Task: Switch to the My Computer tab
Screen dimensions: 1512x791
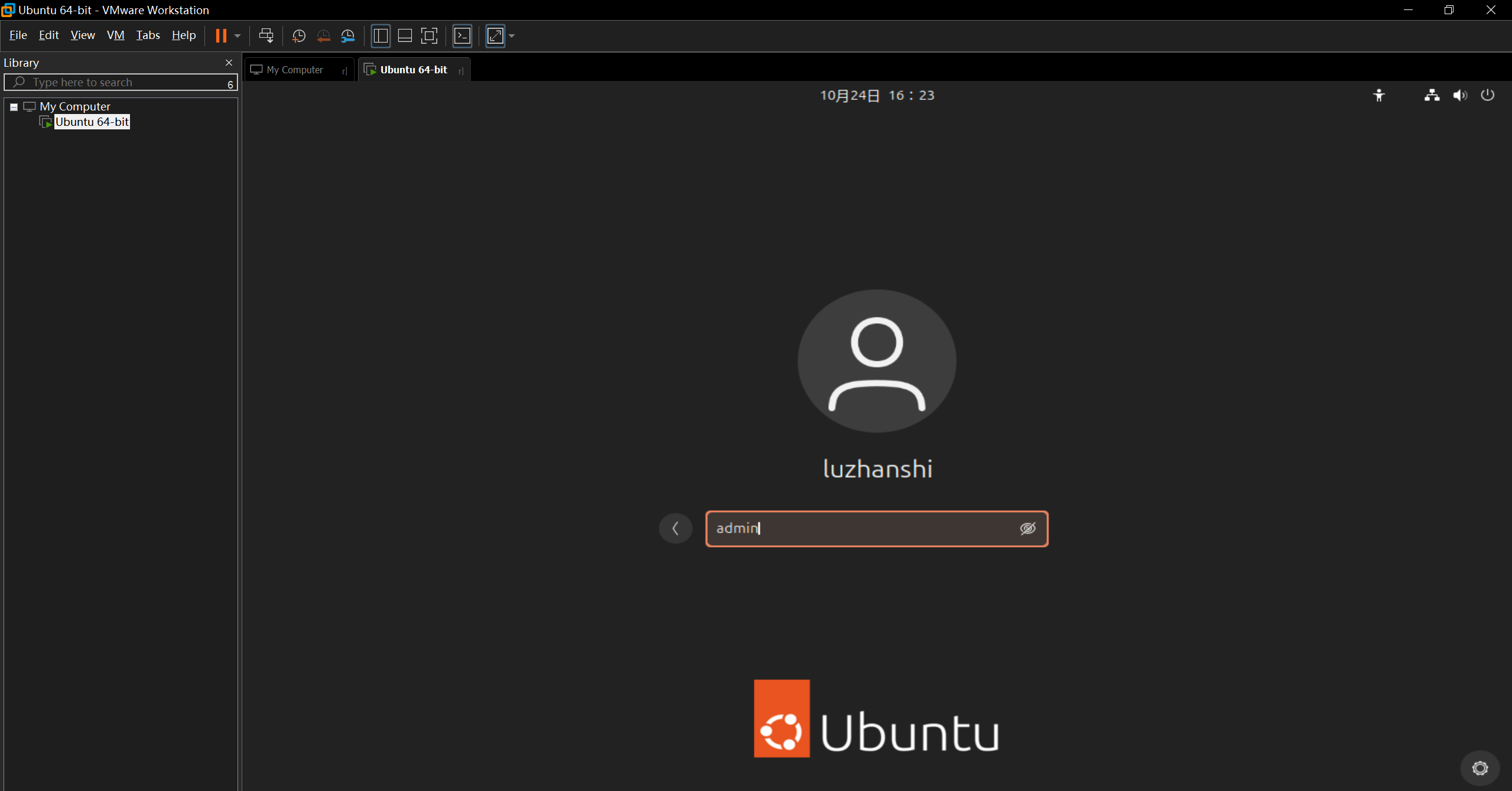Action: pyautogui.click(x=294, y=70)
